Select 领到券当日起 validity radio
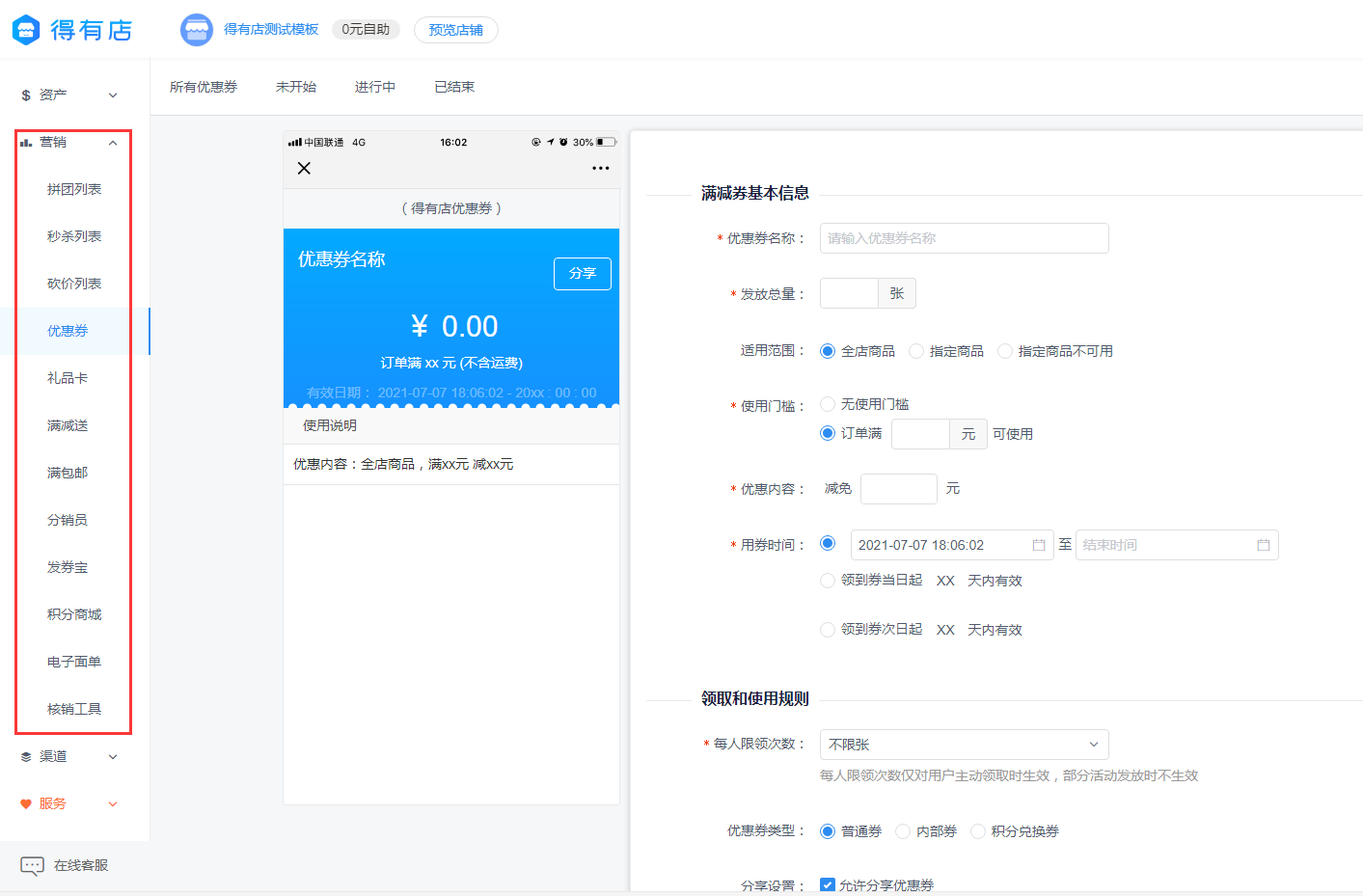Image resolution: width=1363 pixels, height=896 pixels. (x=828, y=581)
